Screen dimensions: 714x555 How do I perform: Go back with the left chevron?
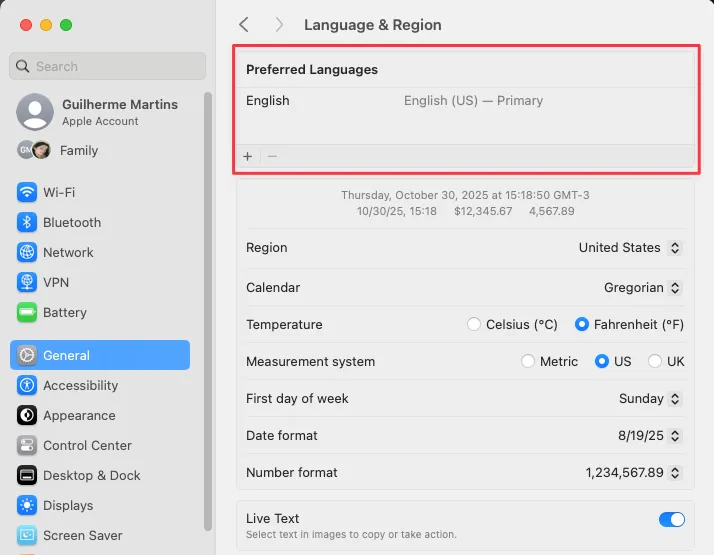[244, 25]
